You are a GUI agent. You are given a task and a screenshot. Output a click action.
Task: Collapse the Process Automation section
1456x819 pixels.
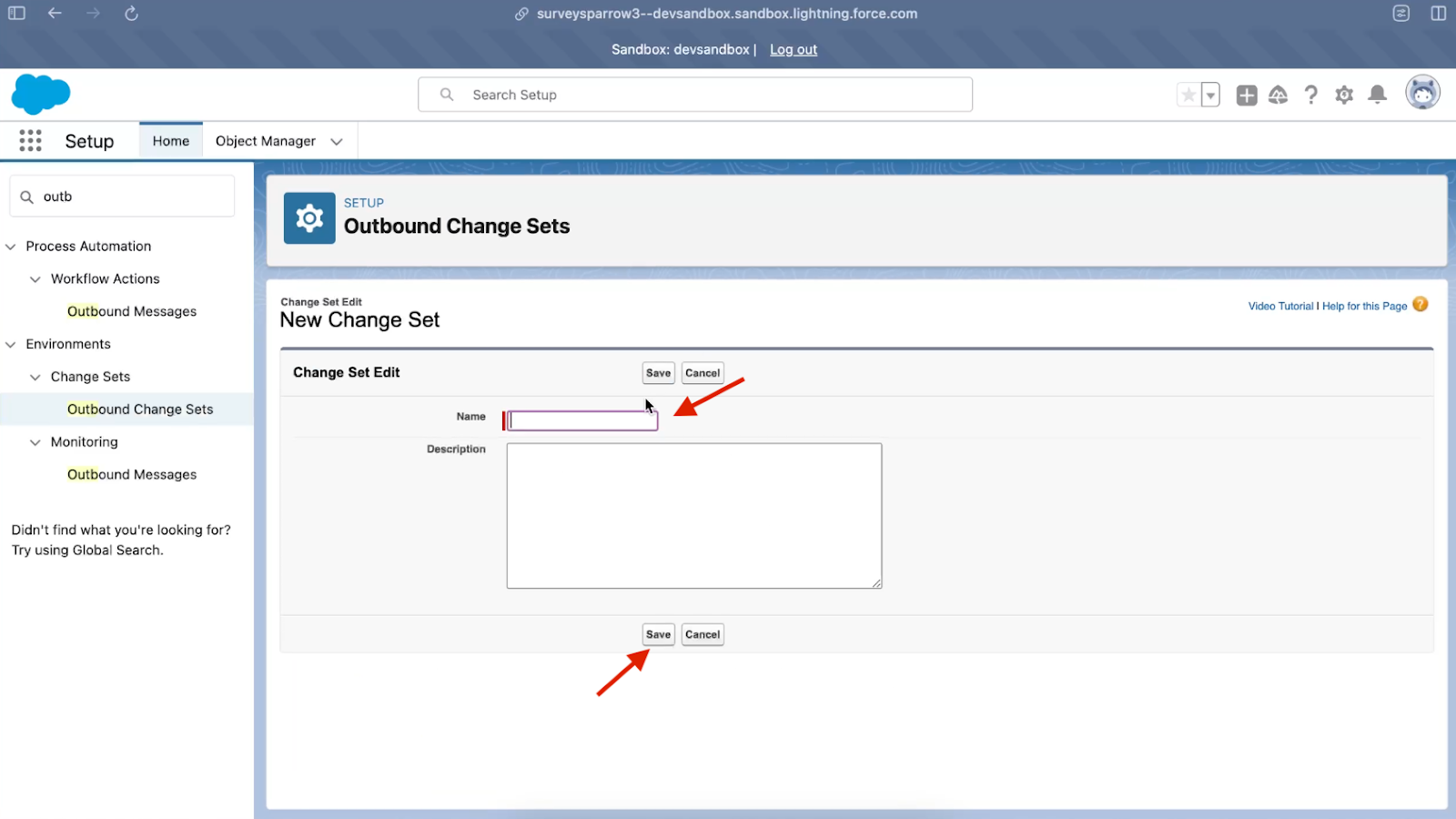pos(11,247)
